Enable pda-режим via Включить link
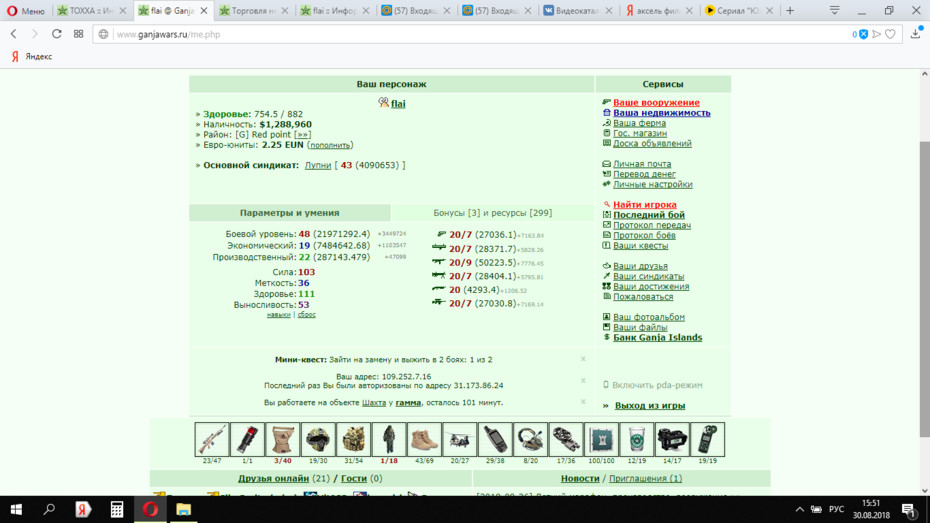 click(x=657, y=385)
